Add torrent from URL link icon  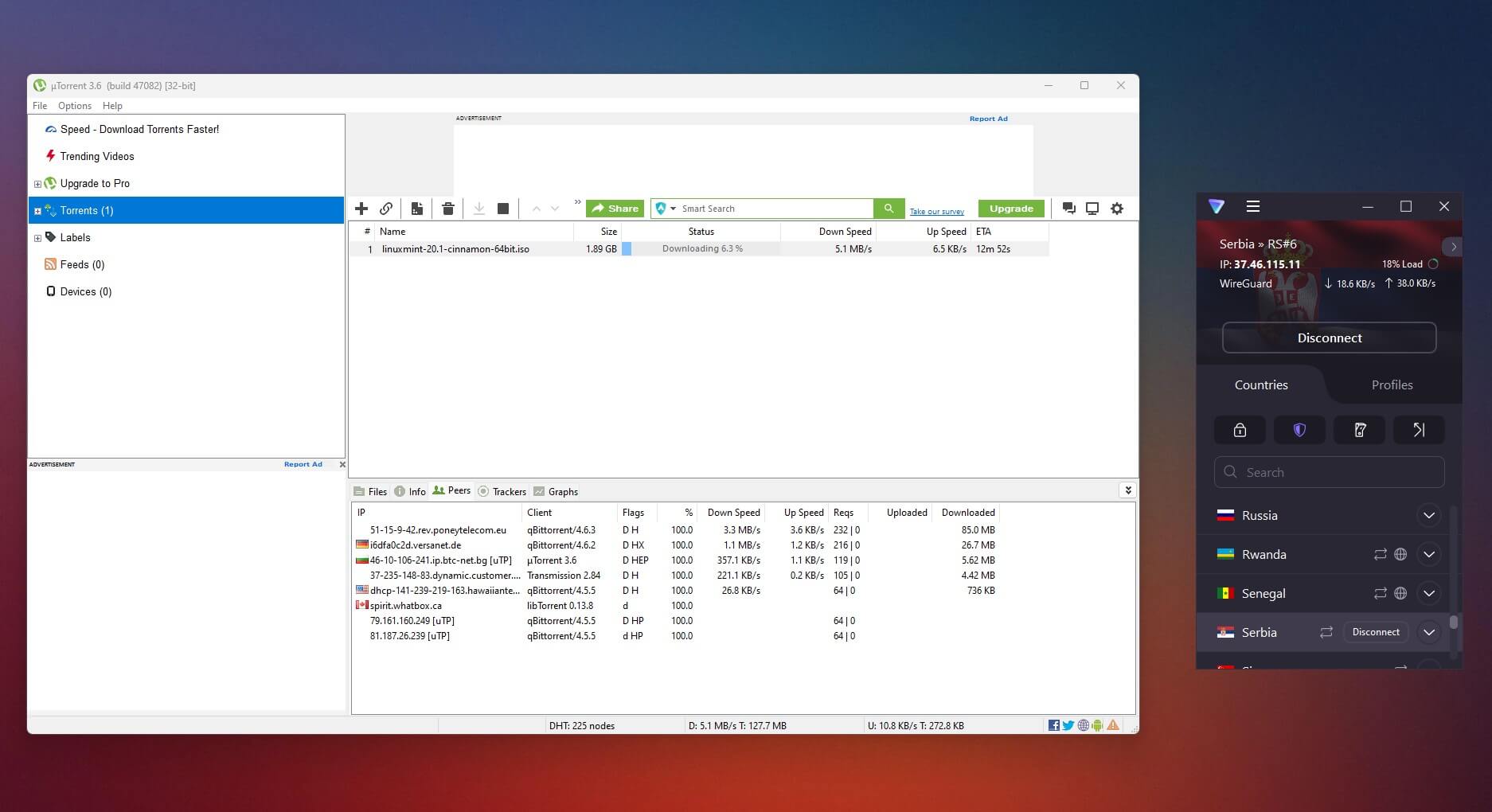(386, 209)
